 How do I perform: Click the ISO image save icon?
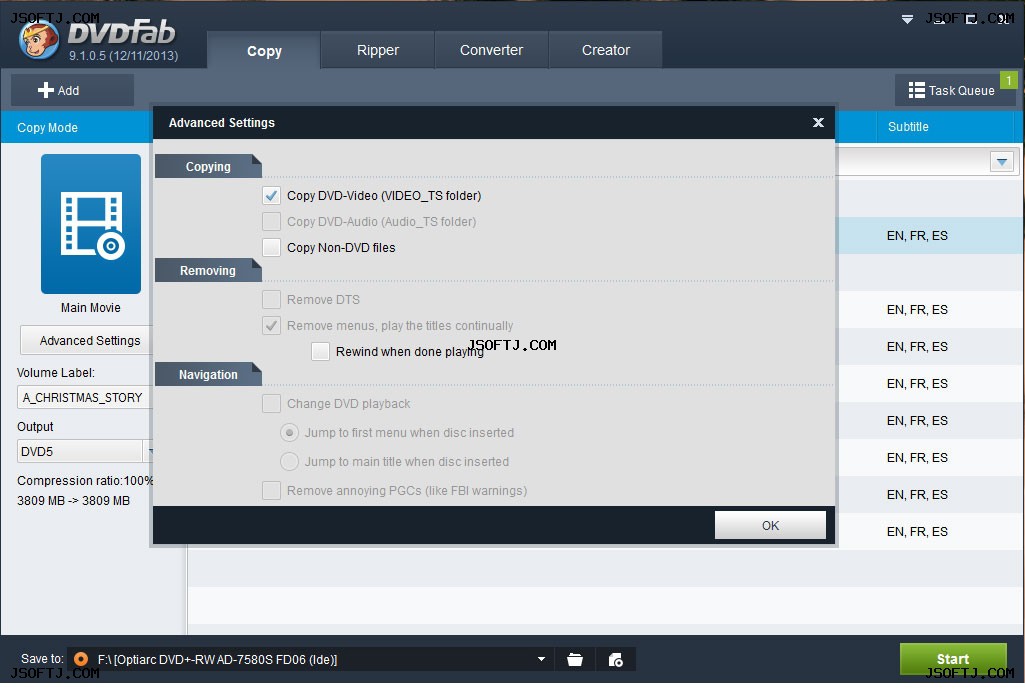[615, 659]
